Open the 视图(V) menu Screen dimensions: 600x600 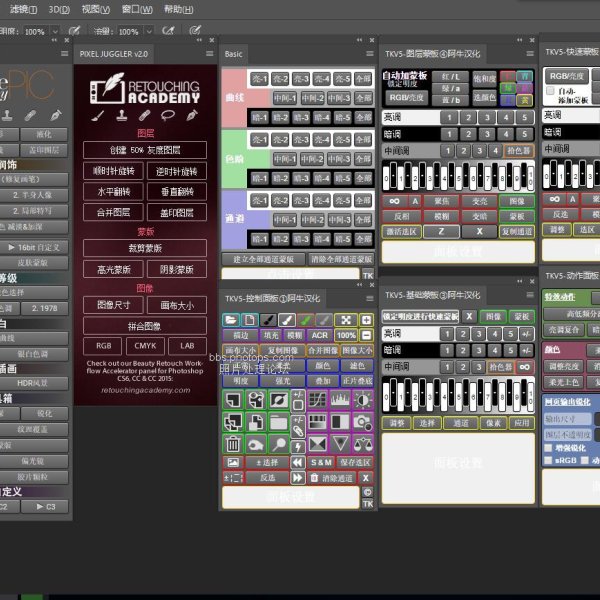96,9
